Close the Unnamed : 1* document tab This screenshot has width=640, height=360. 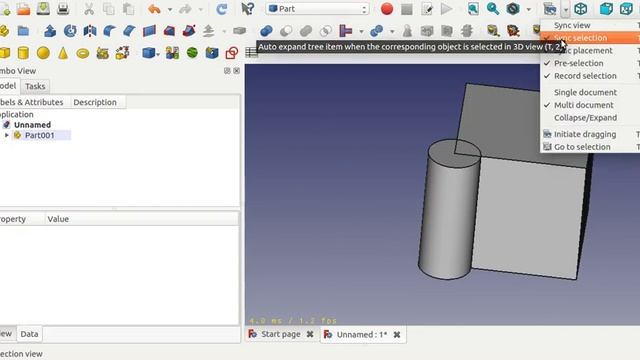[x=397, y=335]
